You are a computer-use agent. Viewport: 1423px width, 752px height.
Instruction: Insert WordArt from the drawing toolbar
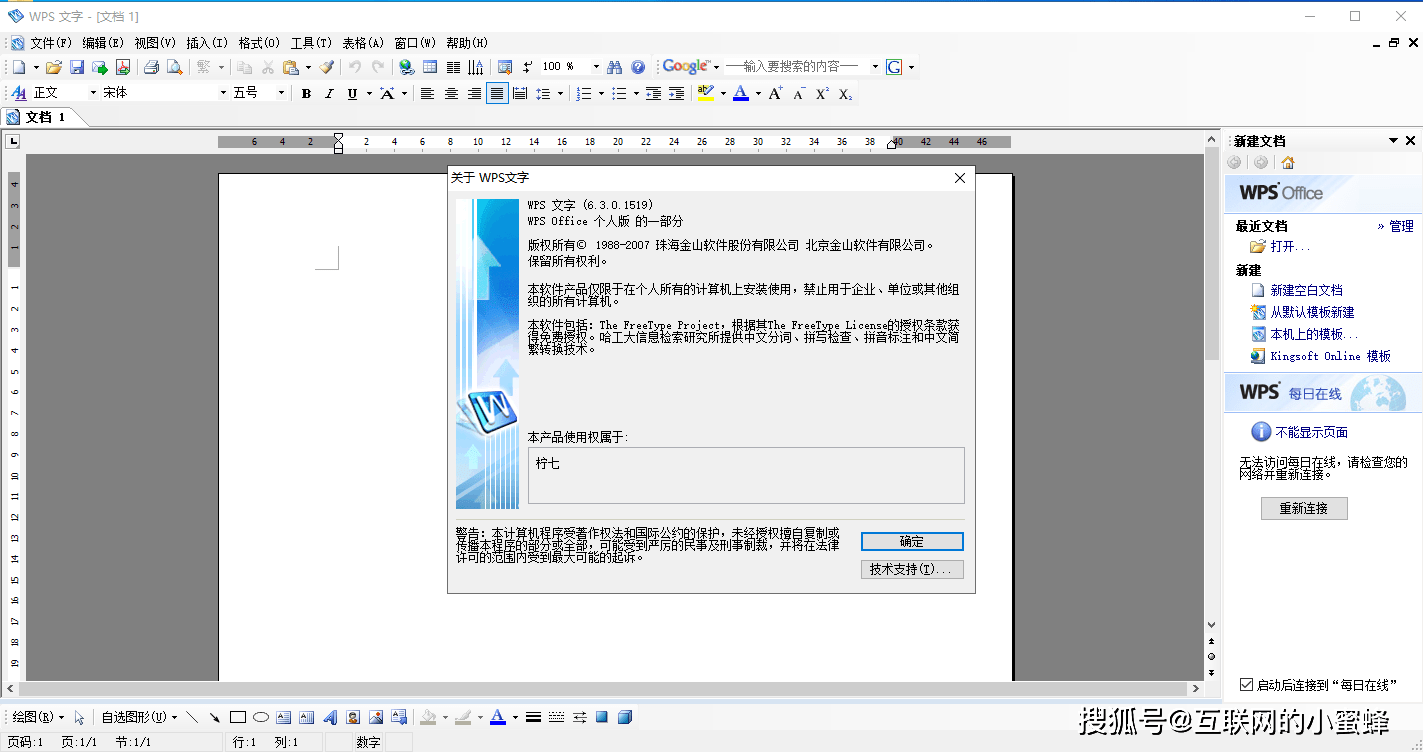(330, 717)
